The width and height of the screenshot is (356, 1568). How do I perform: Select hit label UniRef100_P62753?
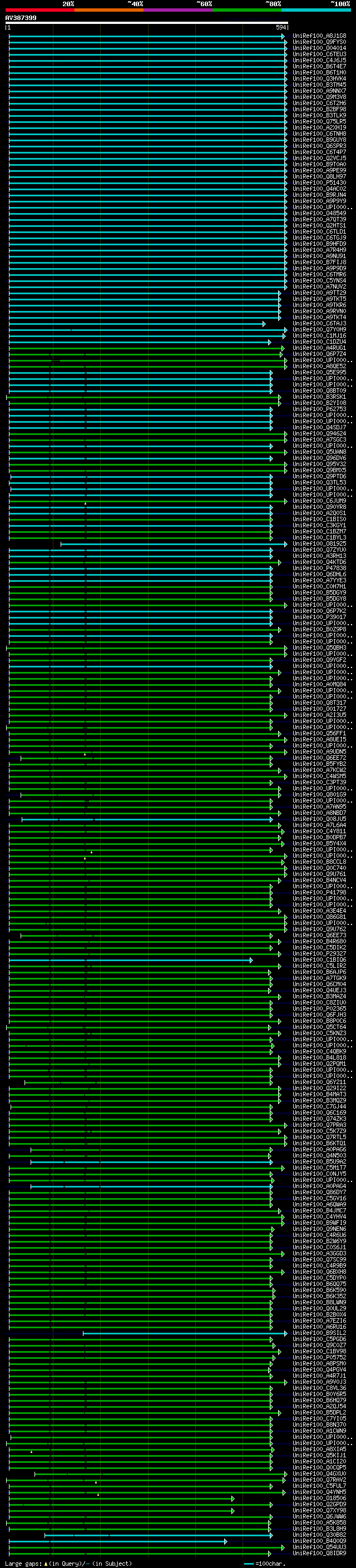pos(319,409)
